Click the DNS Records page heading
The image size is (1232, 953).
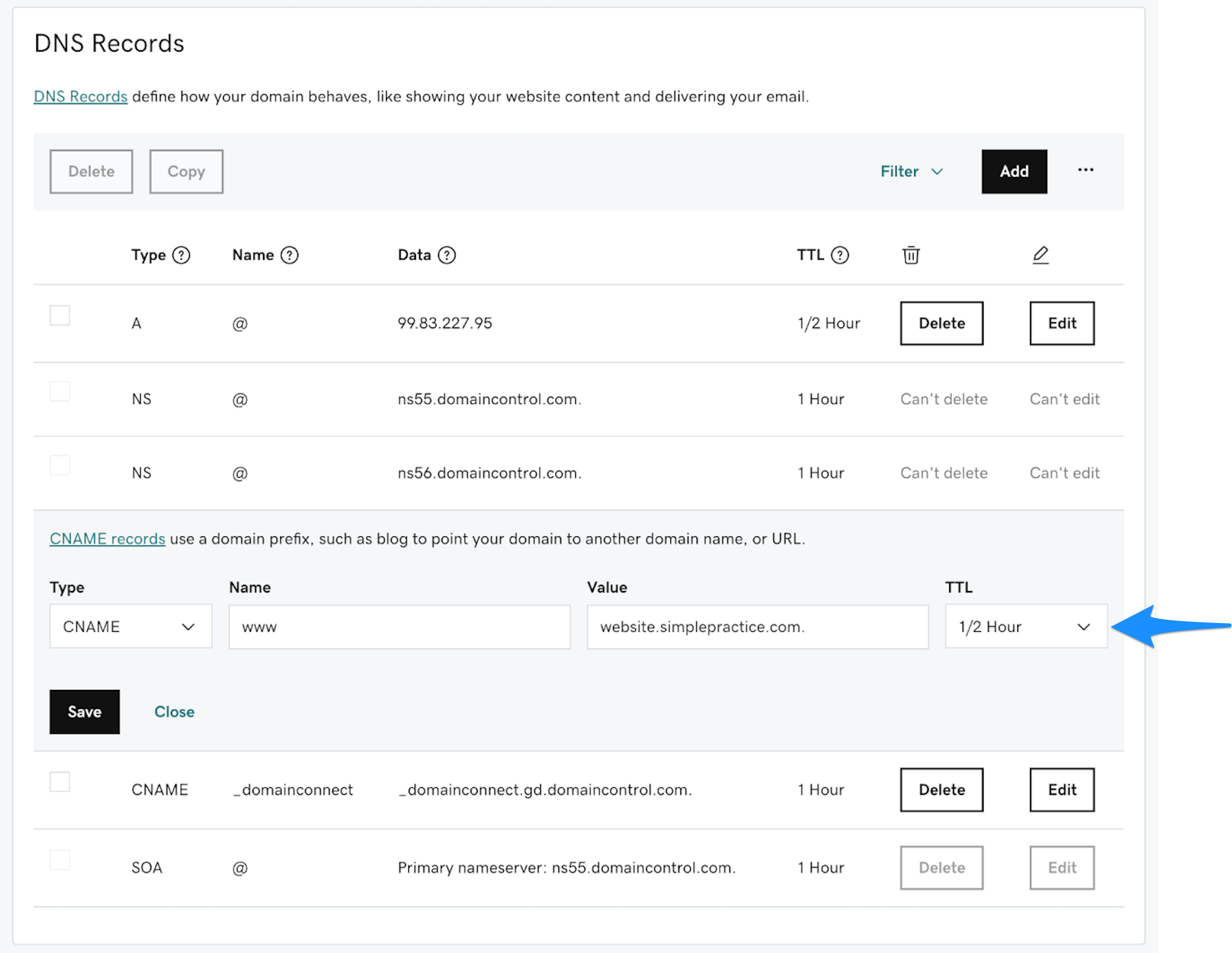109,43
